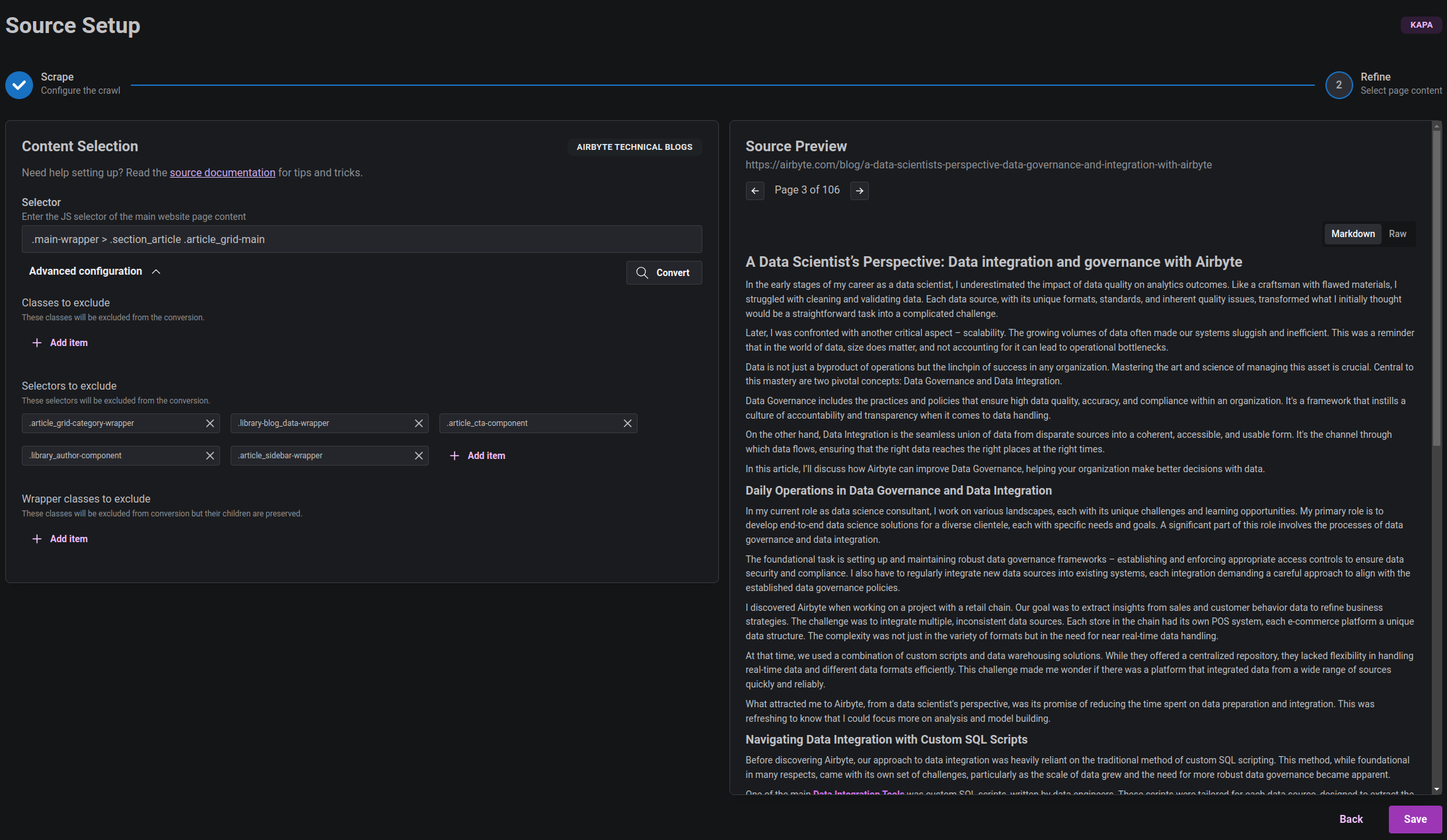Go to the previous preview page

click(x=755, y=190)
